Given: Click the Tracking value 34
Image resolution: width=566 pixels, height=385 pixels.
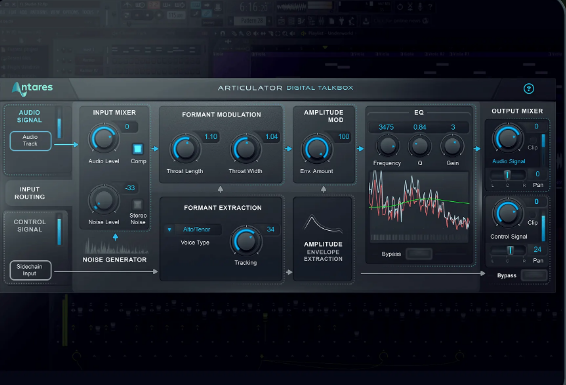Looking at the screenshot, I should click(270, 229).
